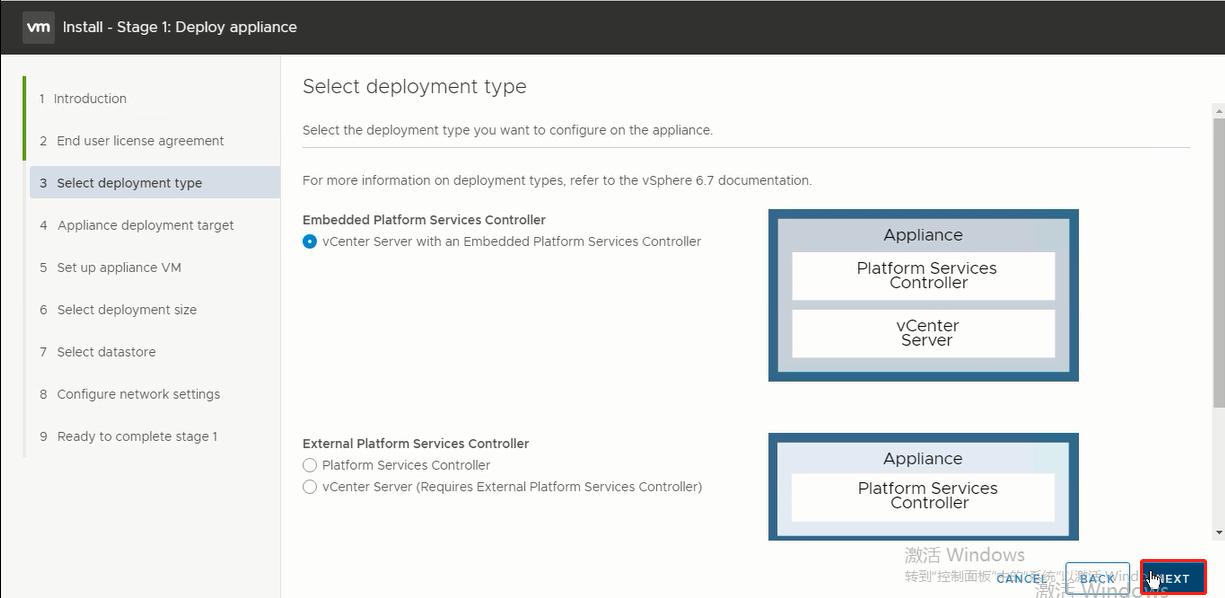The image size is (1225, 598).
Task: Click the scrollbar down arrow
Action: click(1218, 533)
